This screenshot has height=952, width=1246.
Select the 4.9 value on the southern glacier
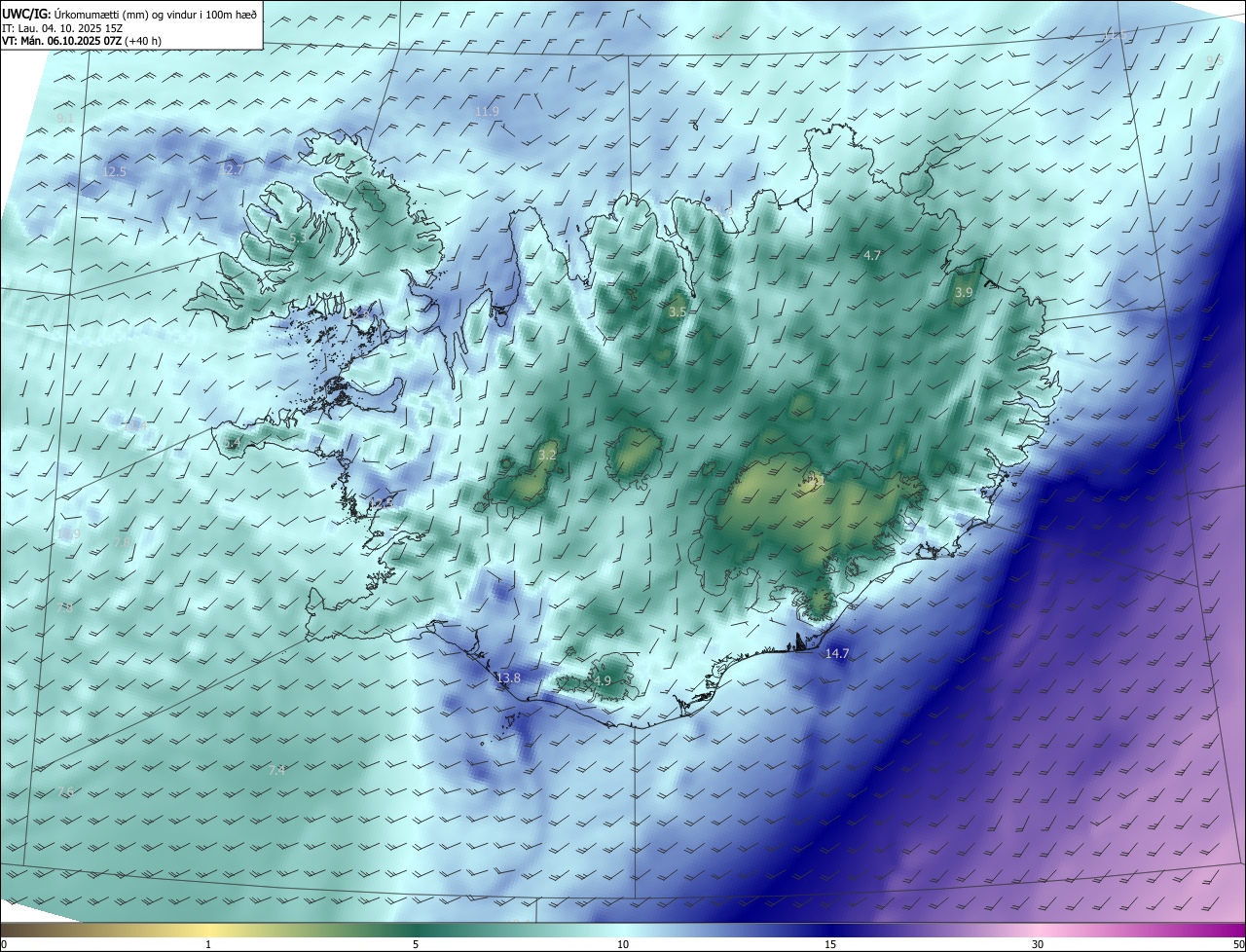[602, 680]
